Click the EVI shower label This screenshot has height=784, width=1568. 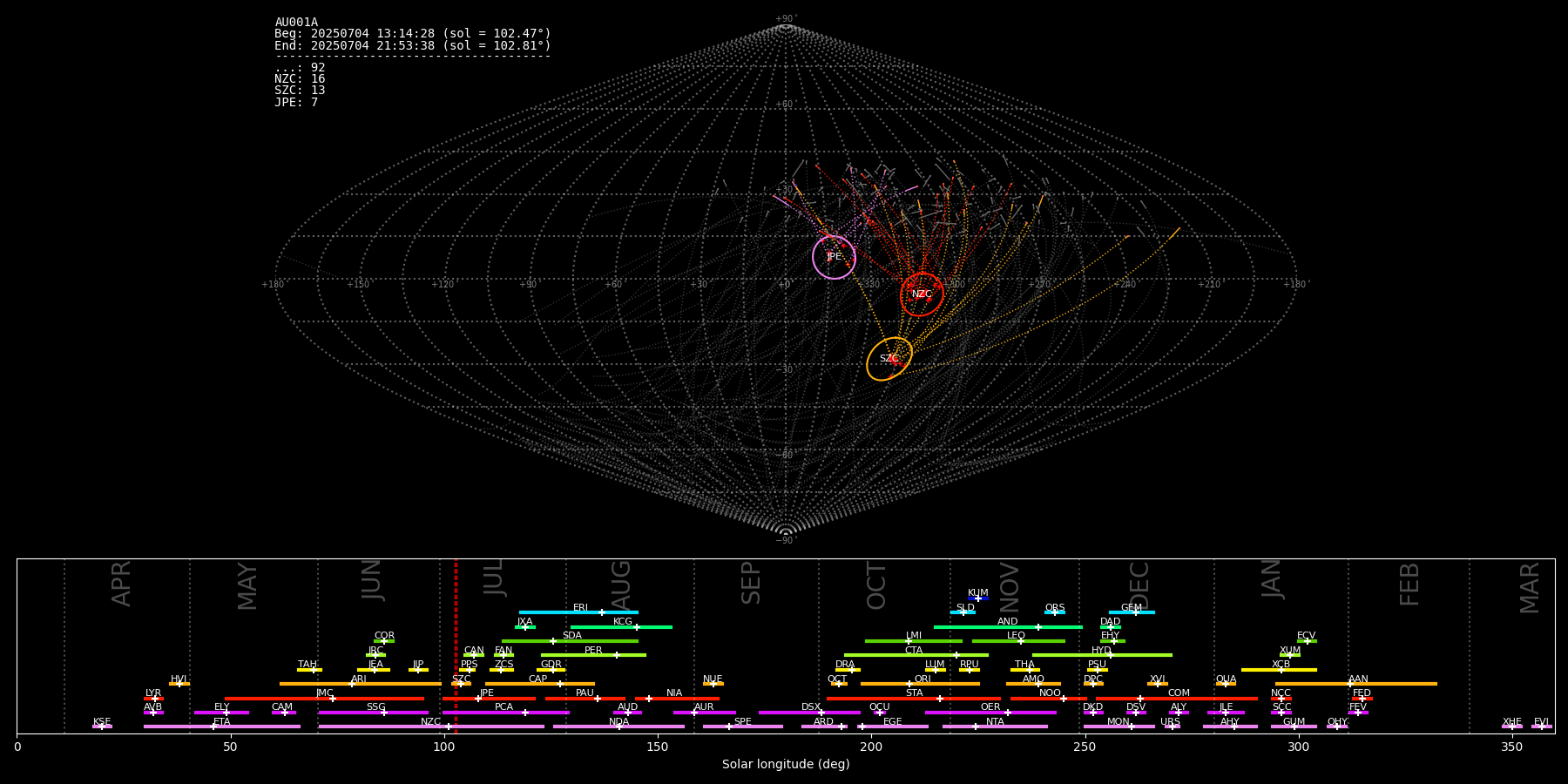tap(1541, 722)
